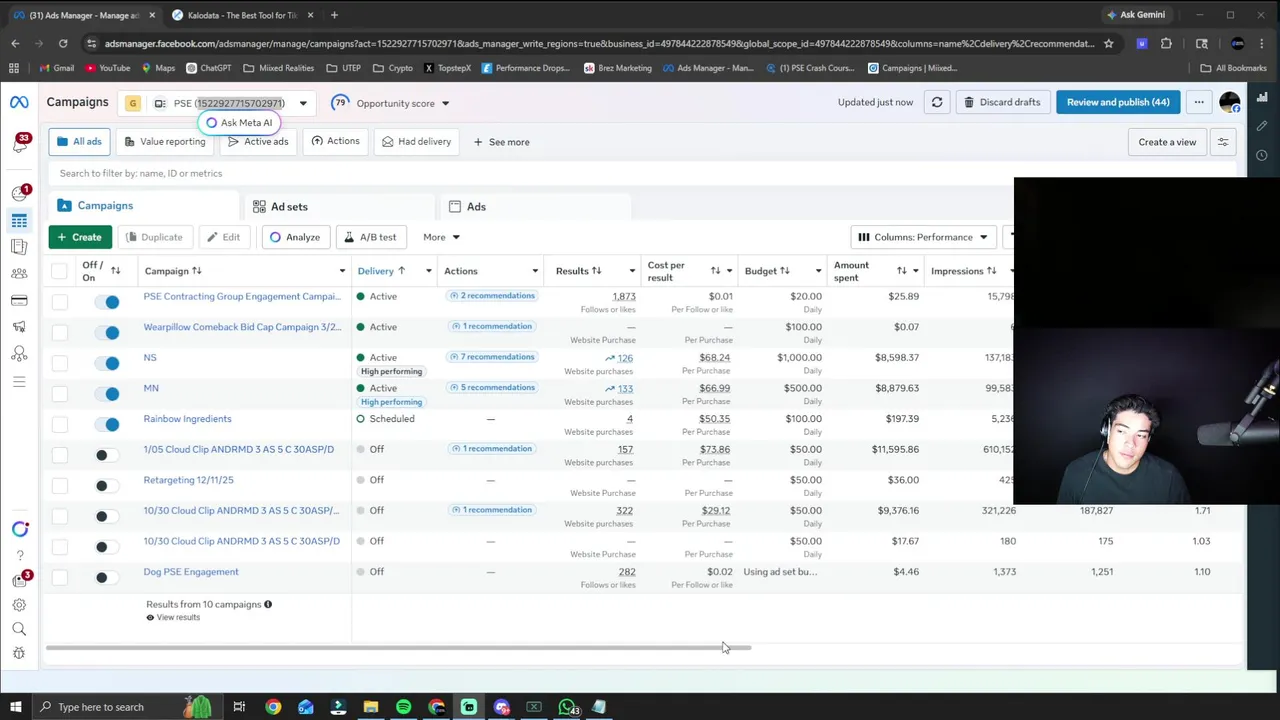Click the green Create button
Image resolution: width=1280 pixels, height=720 pixels.
[80, 237]
